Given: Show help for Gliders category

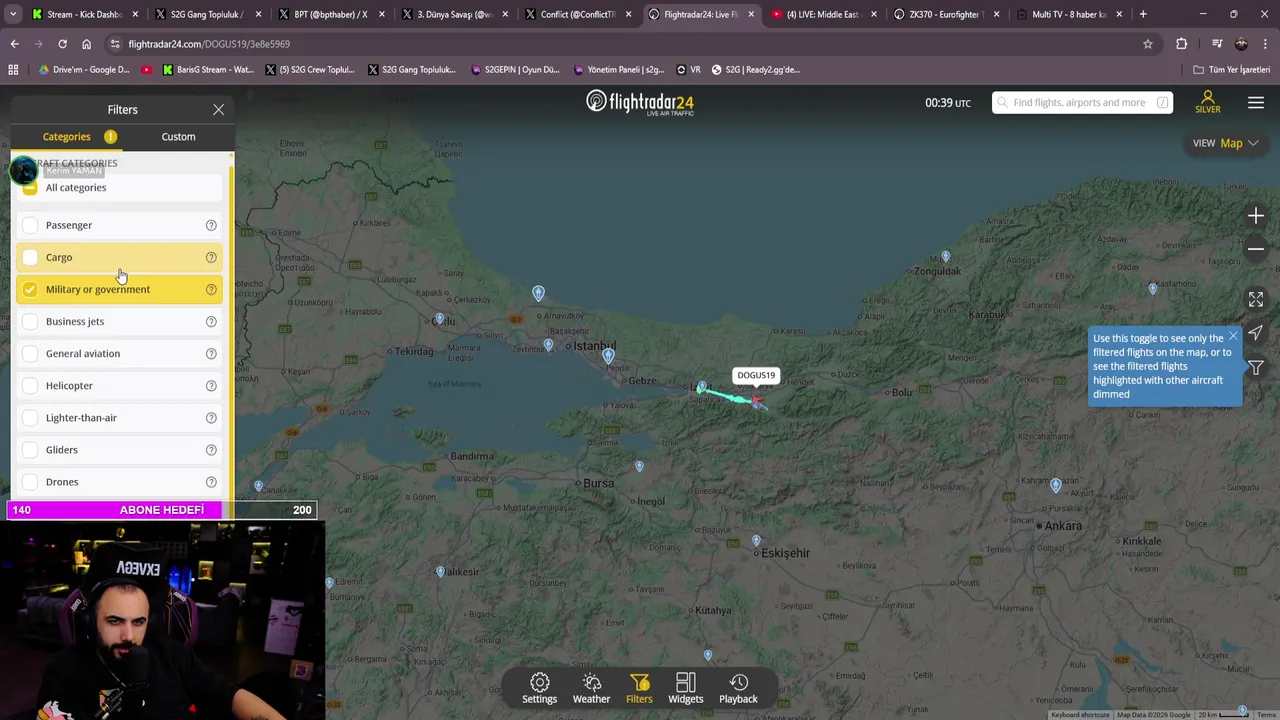Looking at the screenshot, I should pyautogui.click(x=211, y=449).
